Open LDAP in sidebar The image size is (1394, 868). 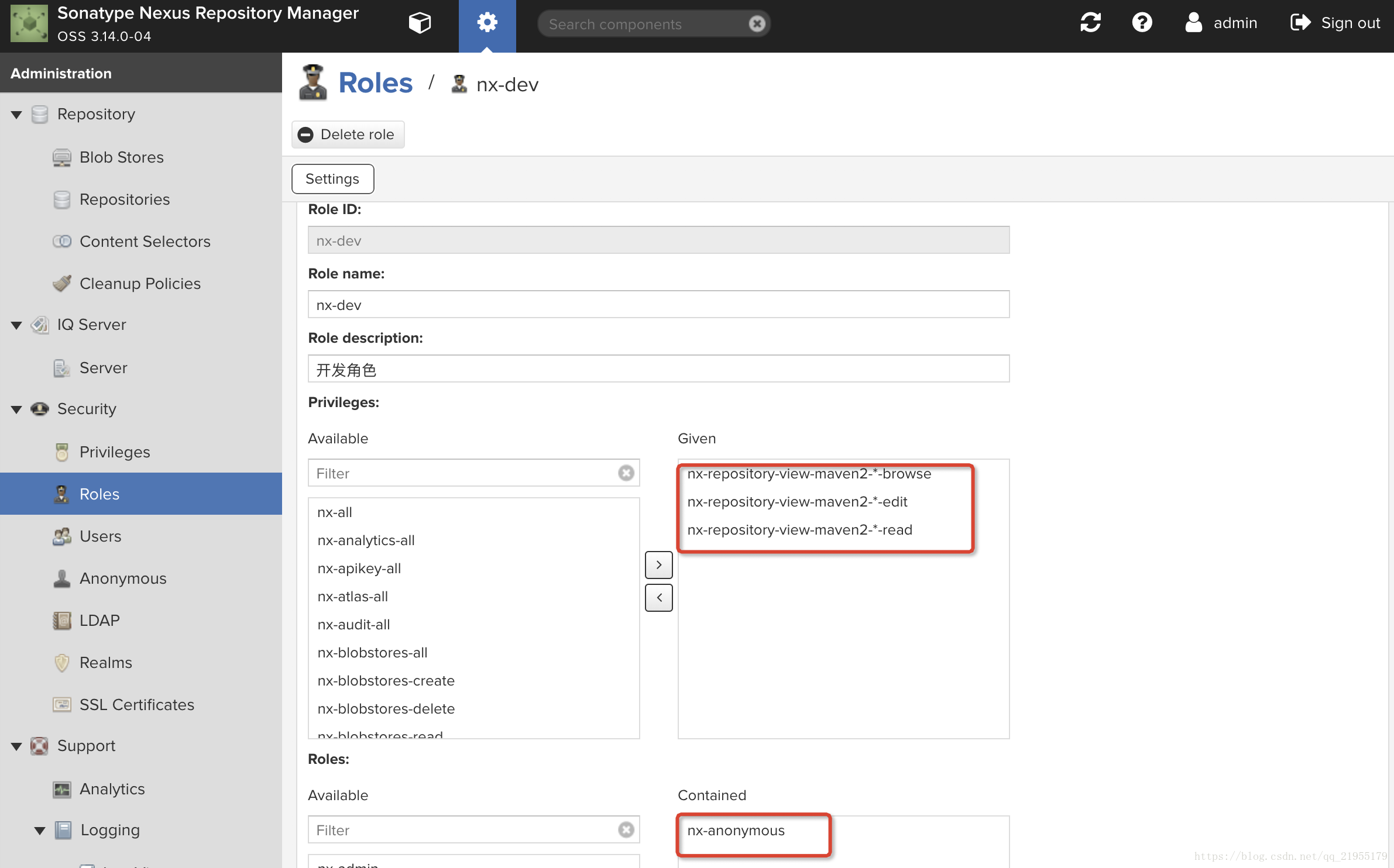99,621
